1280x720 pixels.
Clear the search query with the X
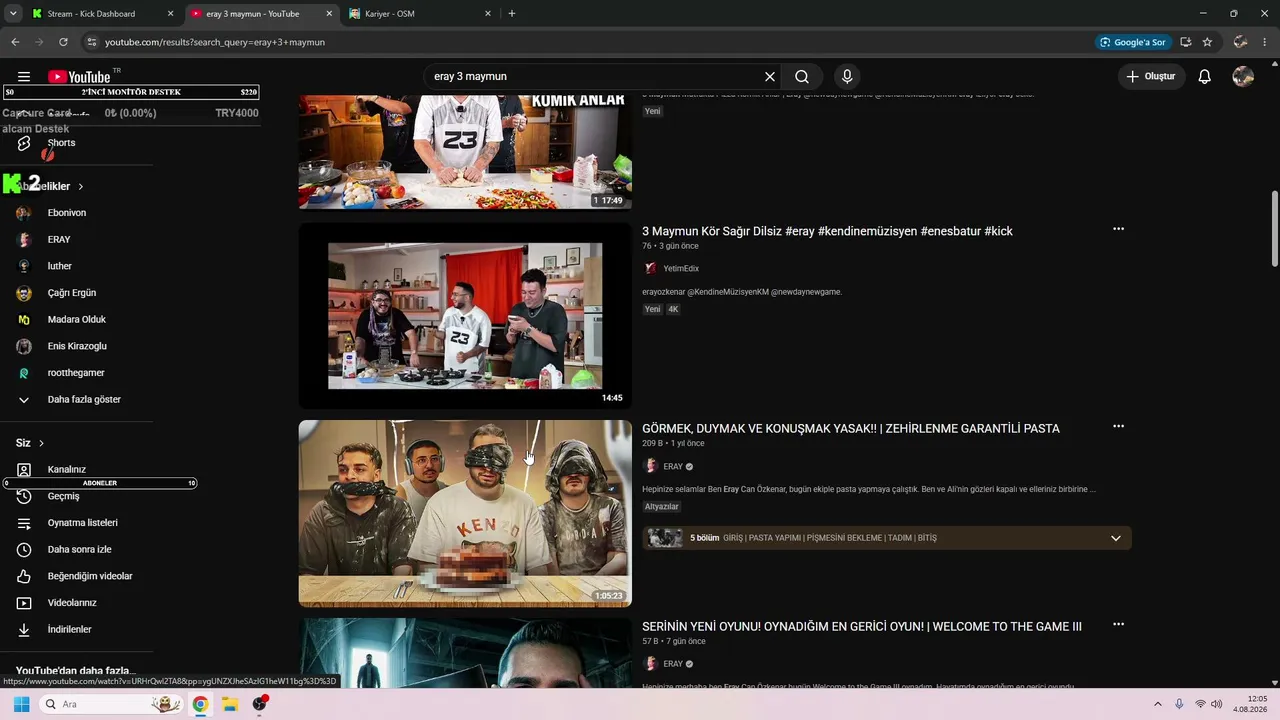pos(770,77)
